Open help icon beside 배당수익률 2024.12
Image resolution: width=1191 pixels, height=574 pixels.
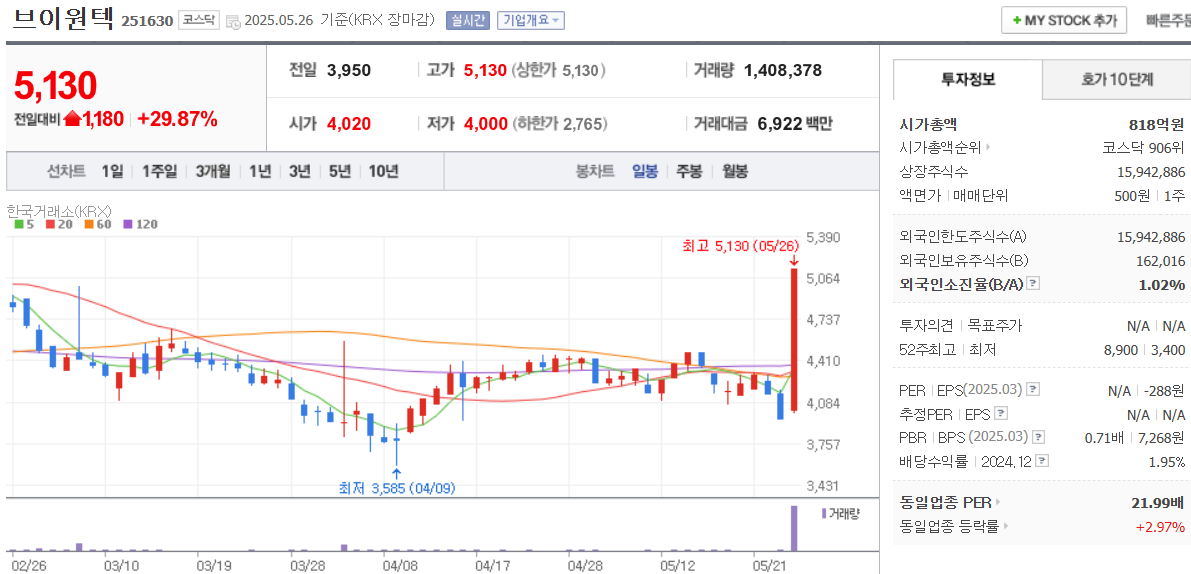[1043, 461]
